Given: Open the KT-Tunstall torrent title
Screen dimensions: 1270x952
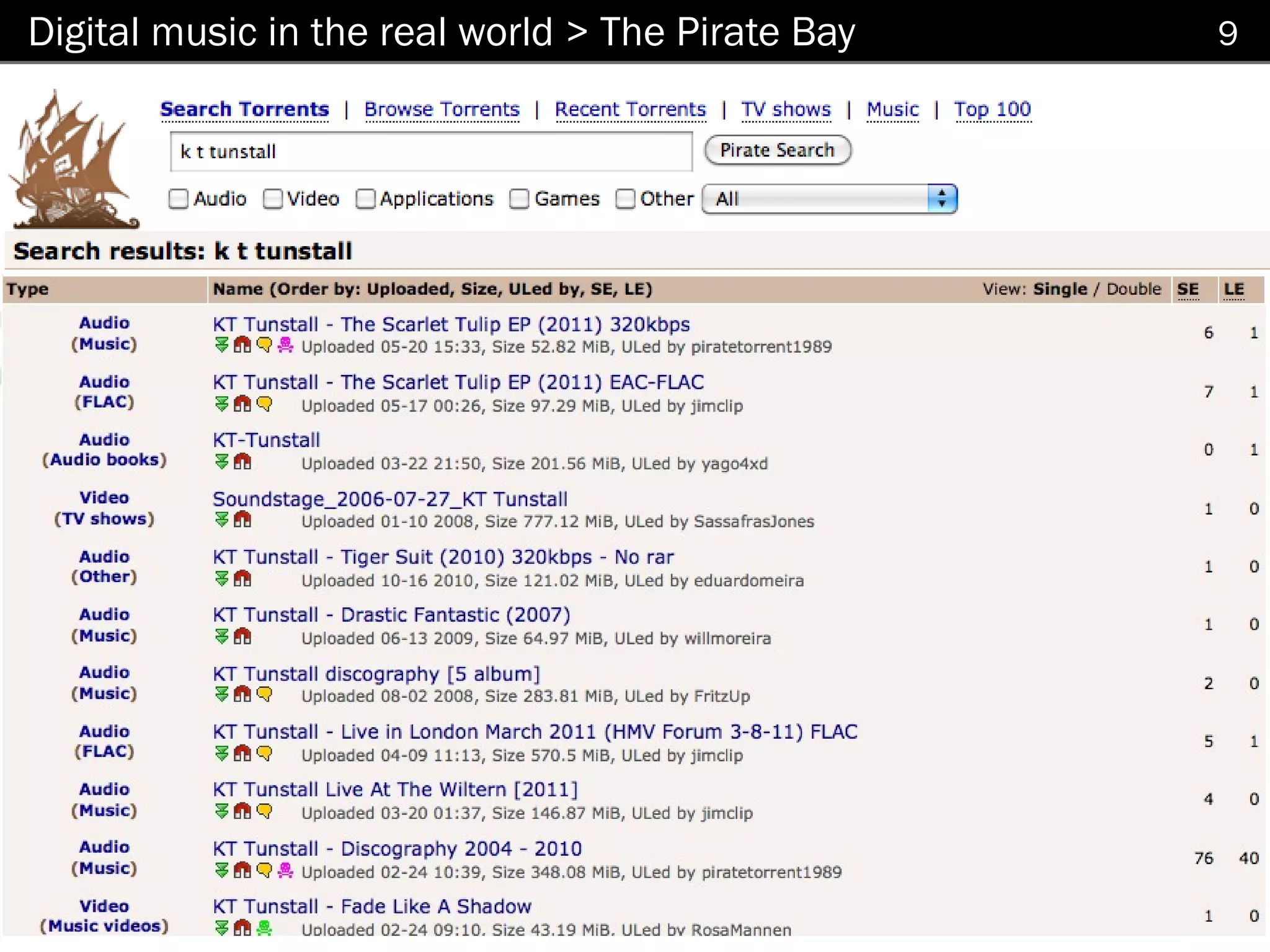Looking at the screenshot, I should 267,440.
